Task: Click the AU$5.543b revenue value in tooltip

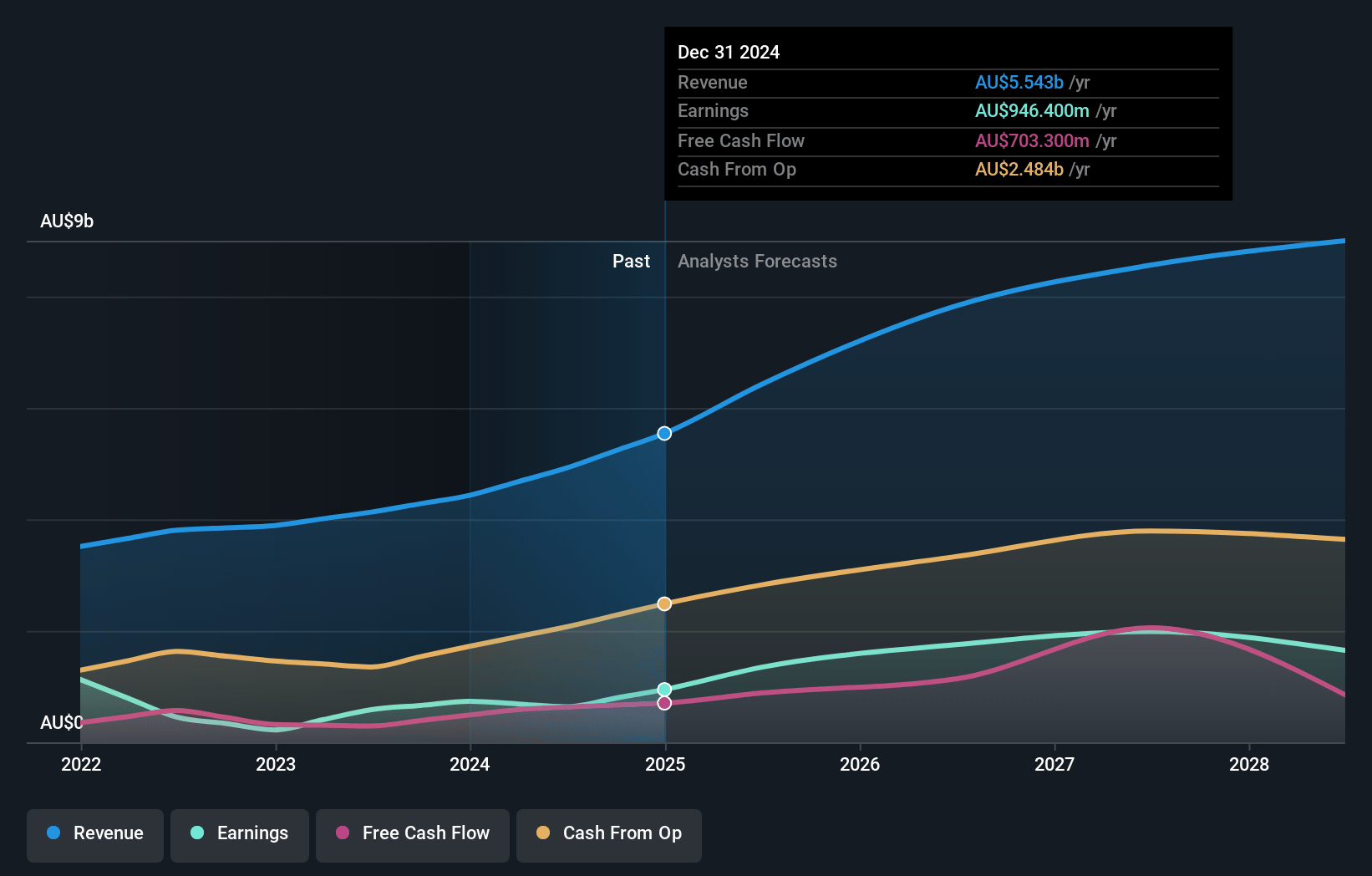Action: click(1019, 82)
